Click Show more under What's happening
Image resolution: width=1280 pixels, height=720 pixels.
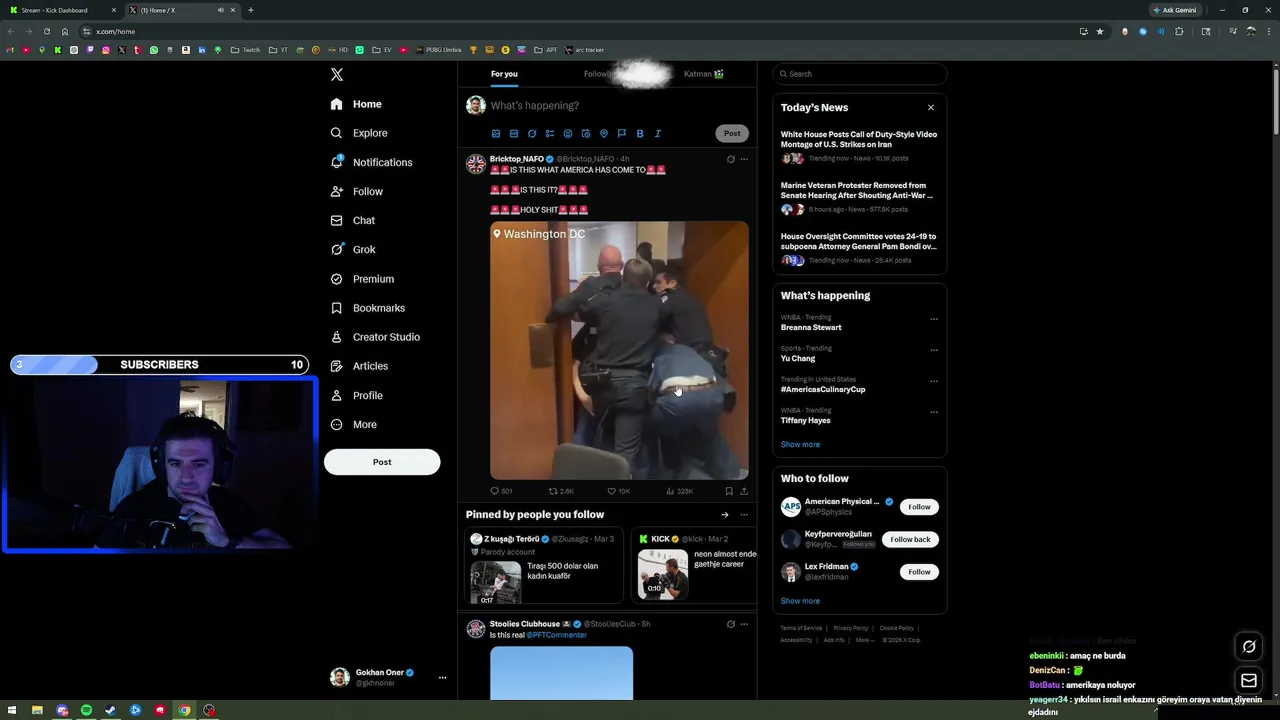800,444
